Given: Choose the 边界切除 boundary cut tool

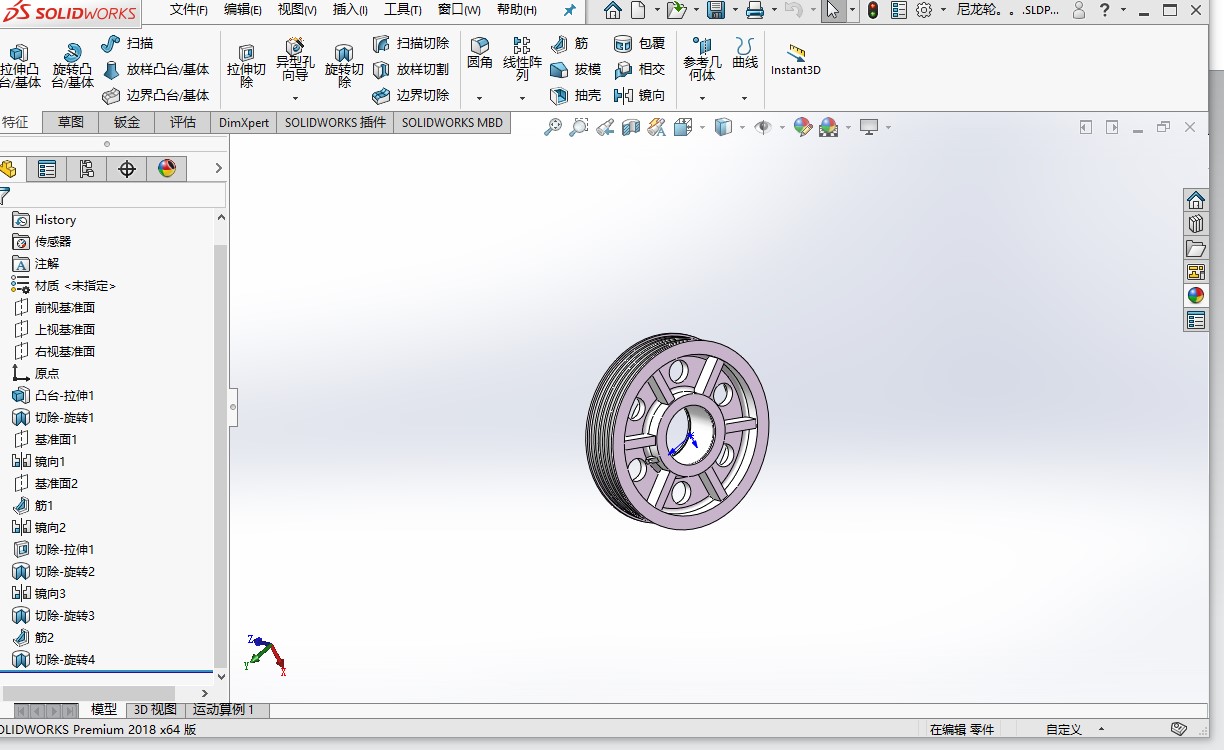Looking at the screenshot, I should pyautogui.click(x=410, y=95).
